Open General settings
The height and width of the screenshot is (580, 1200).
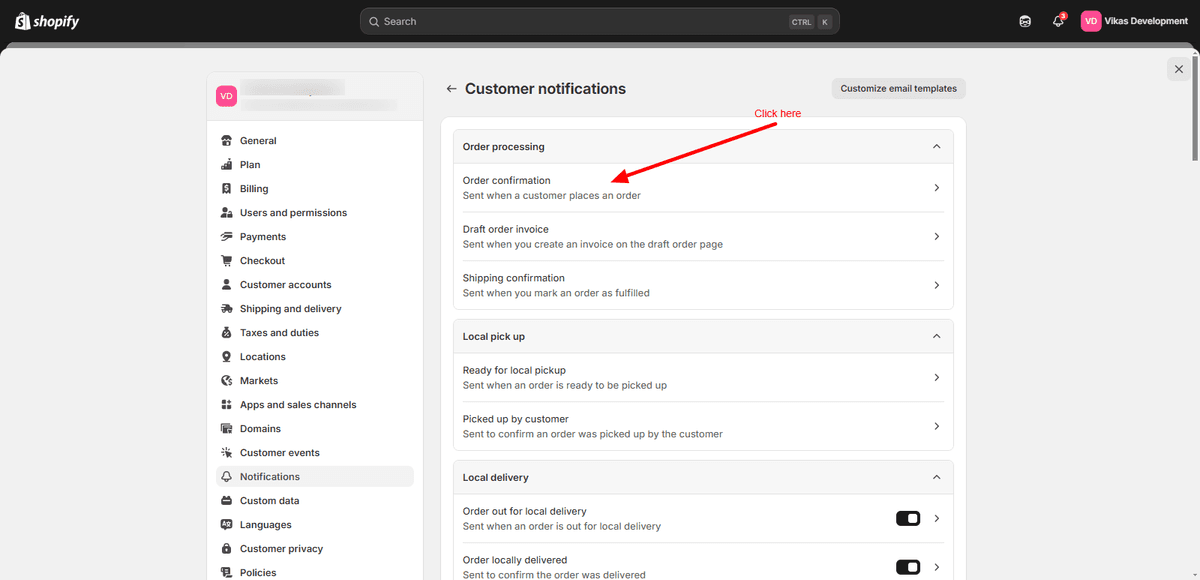point(315,141)
